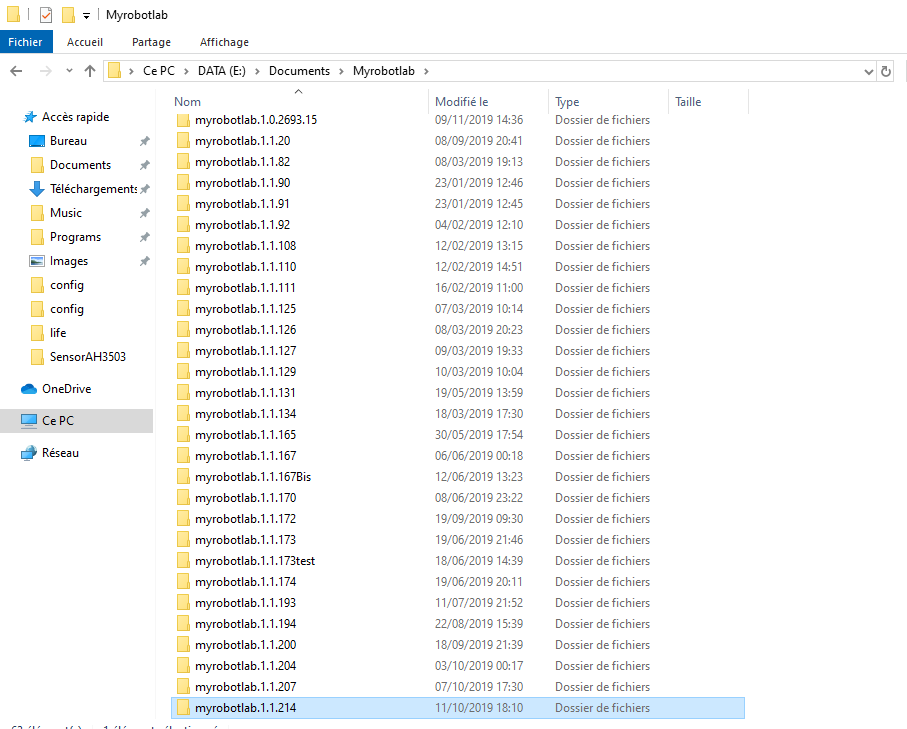Switch to the Partage ribbon tab

tap(152, 42)
